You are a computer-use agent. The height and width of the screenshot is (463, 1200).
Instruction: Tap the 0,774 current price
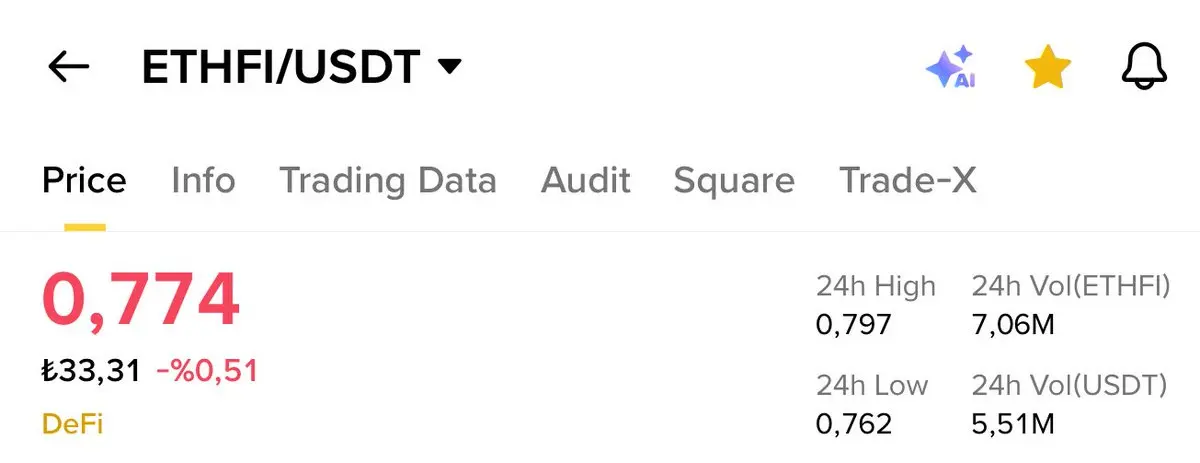(140, 300)
